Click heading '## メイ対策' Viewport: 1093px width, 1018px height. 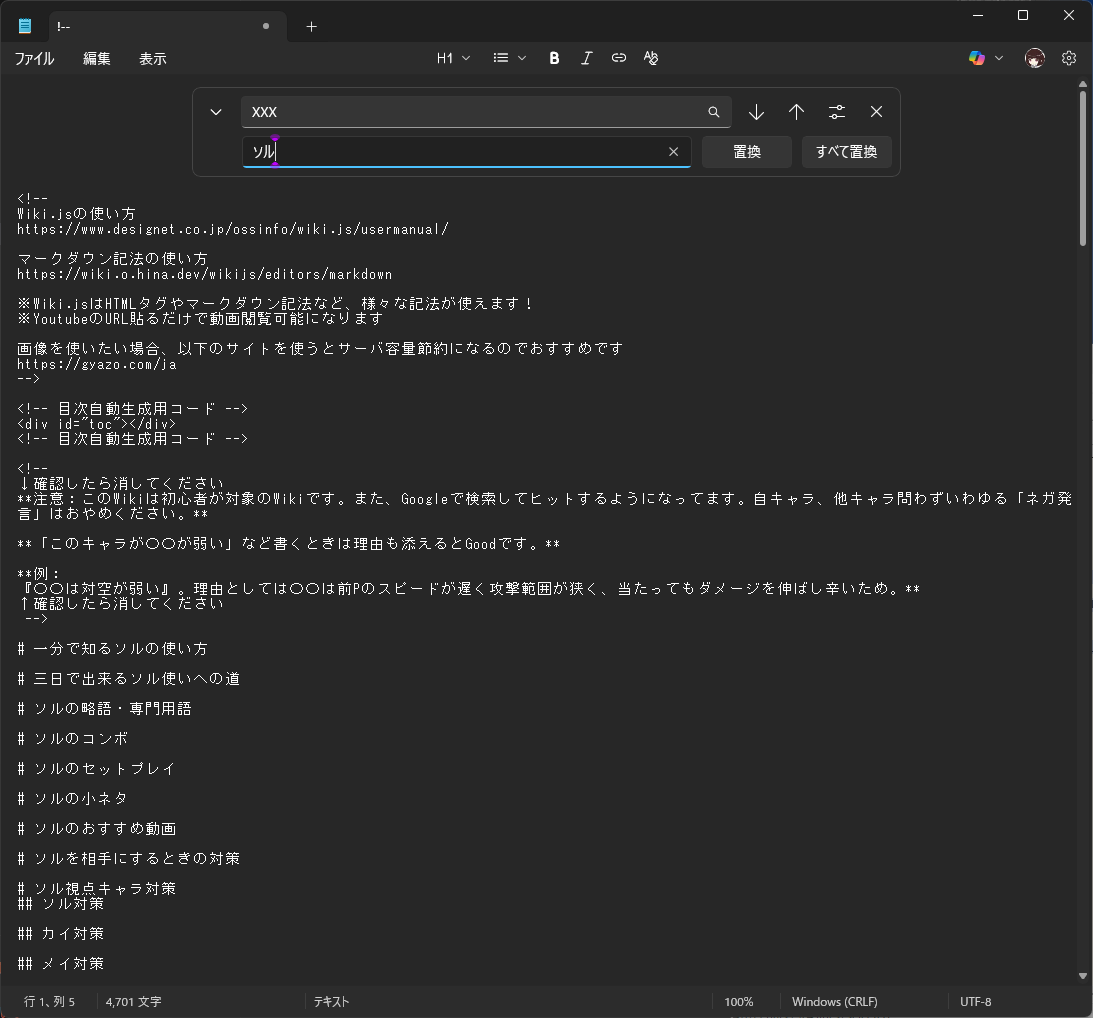click(x=61, y=964)
